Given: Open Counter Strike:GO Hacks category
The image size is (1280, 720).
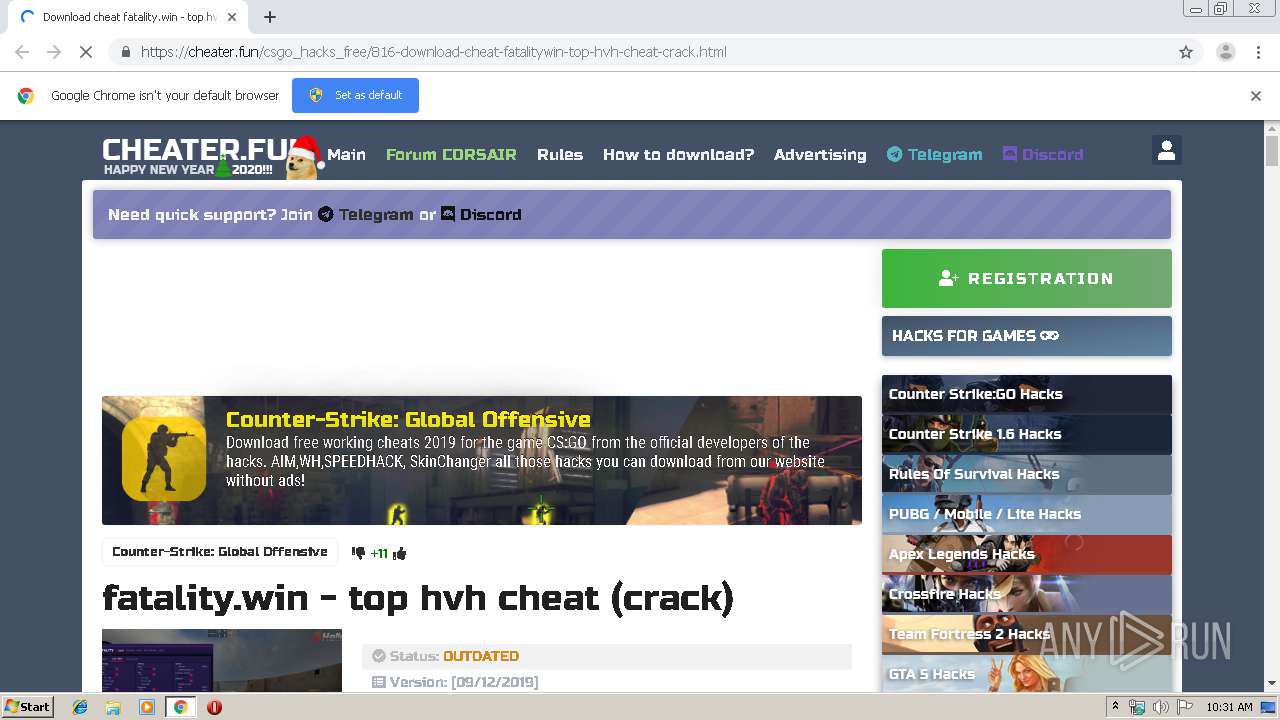Looking at the screenshot, I should point(1026,394).
